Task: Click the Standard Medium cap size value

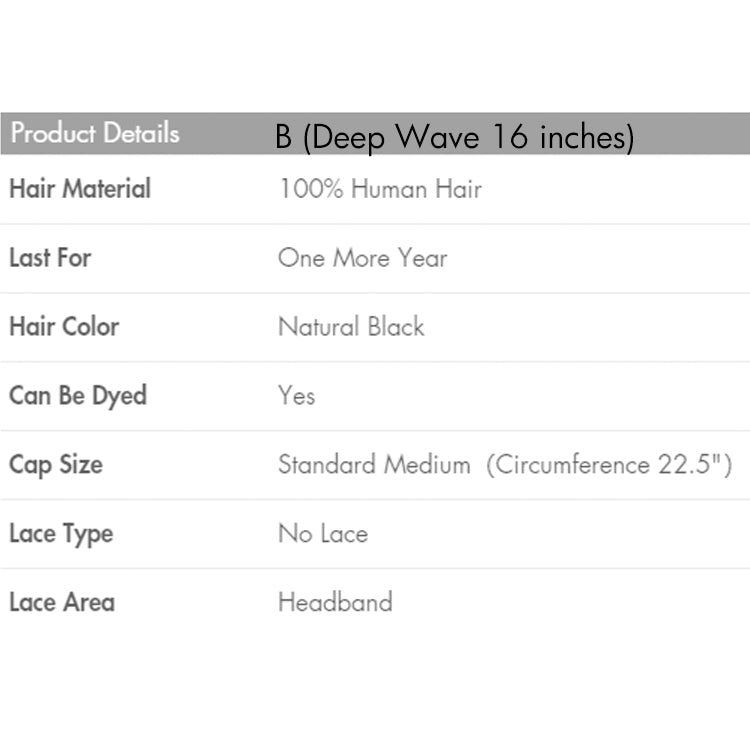Action: click(x=374, y=465)
